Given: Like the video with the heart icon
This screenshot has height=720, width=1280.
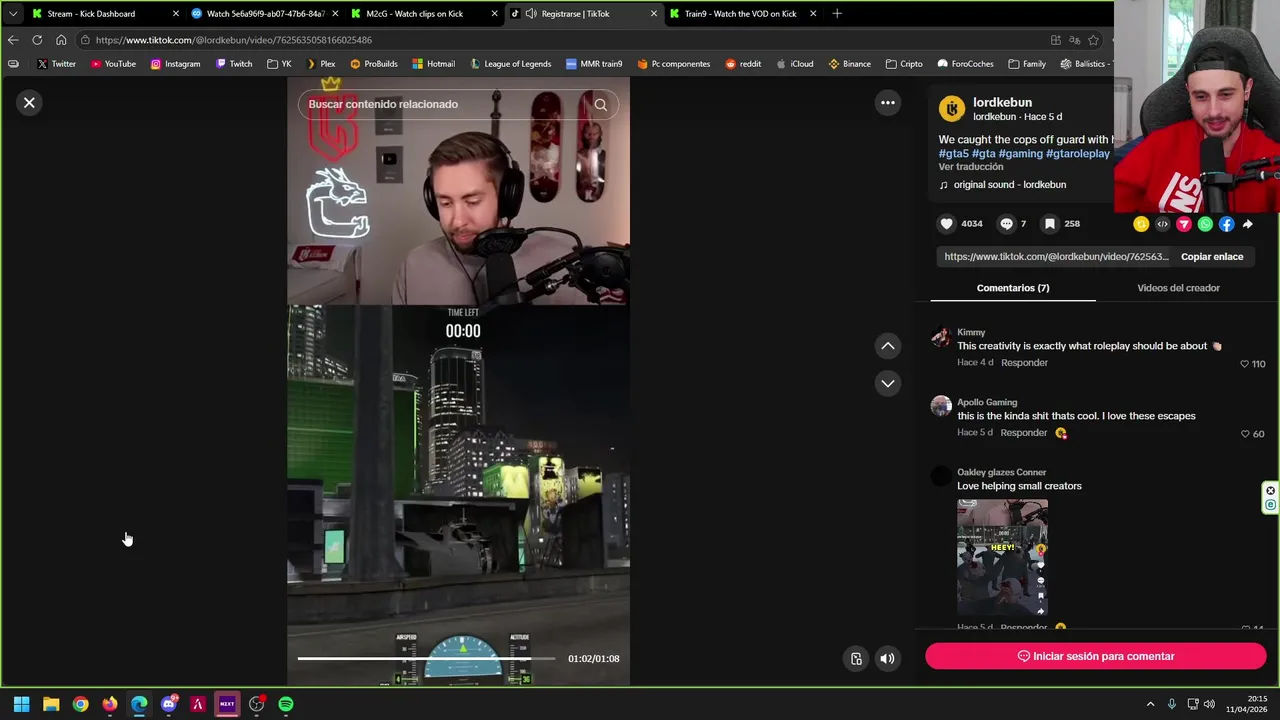Looking at the screenshot, I should [947, 224].
